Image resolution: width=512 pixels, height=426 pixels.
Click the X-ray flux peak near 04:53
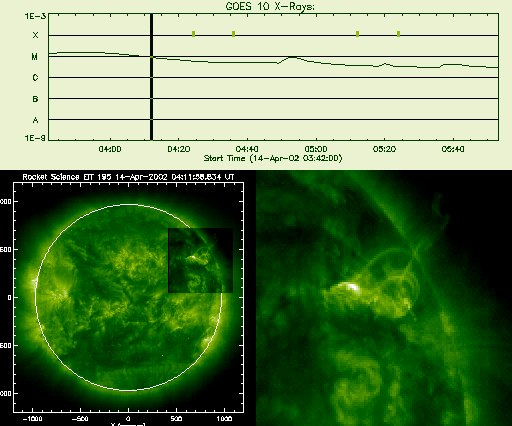pyautogui.click(x=292, y=57)
